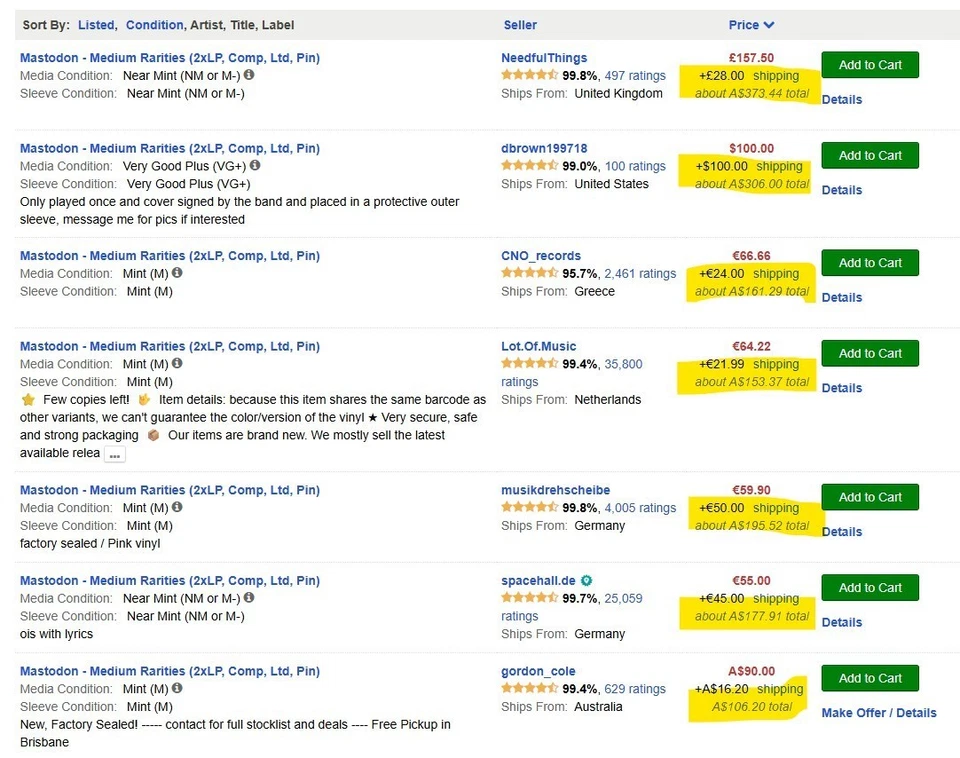Sort listings by Price column chevron
960x758 pixels.
coord(768,25)
